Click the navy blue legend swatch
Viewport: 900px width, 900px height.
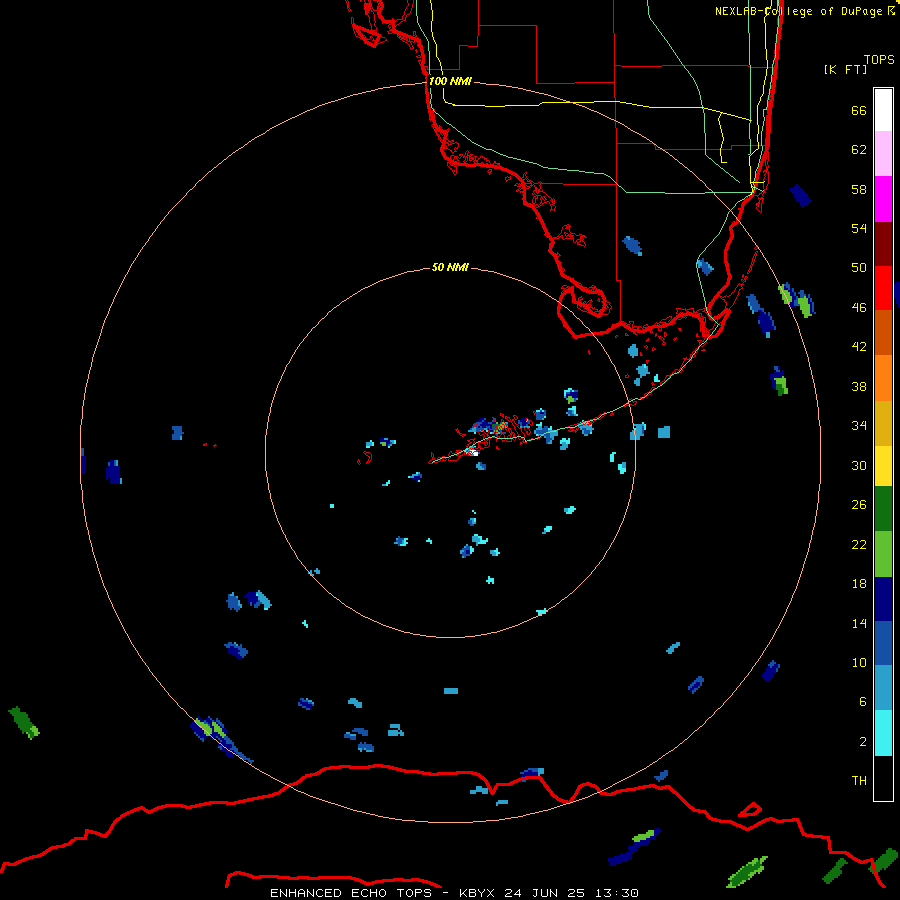(883, 599)
